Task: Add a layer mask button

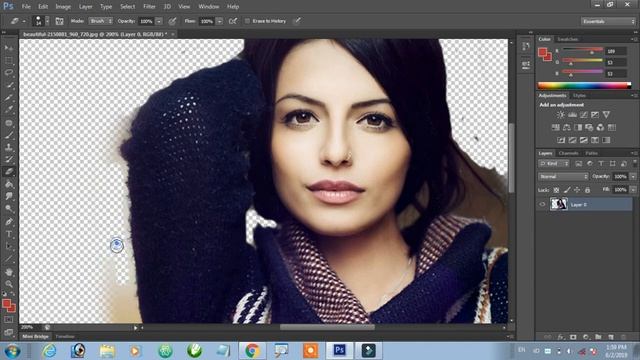Action: [x=573, y=337]
